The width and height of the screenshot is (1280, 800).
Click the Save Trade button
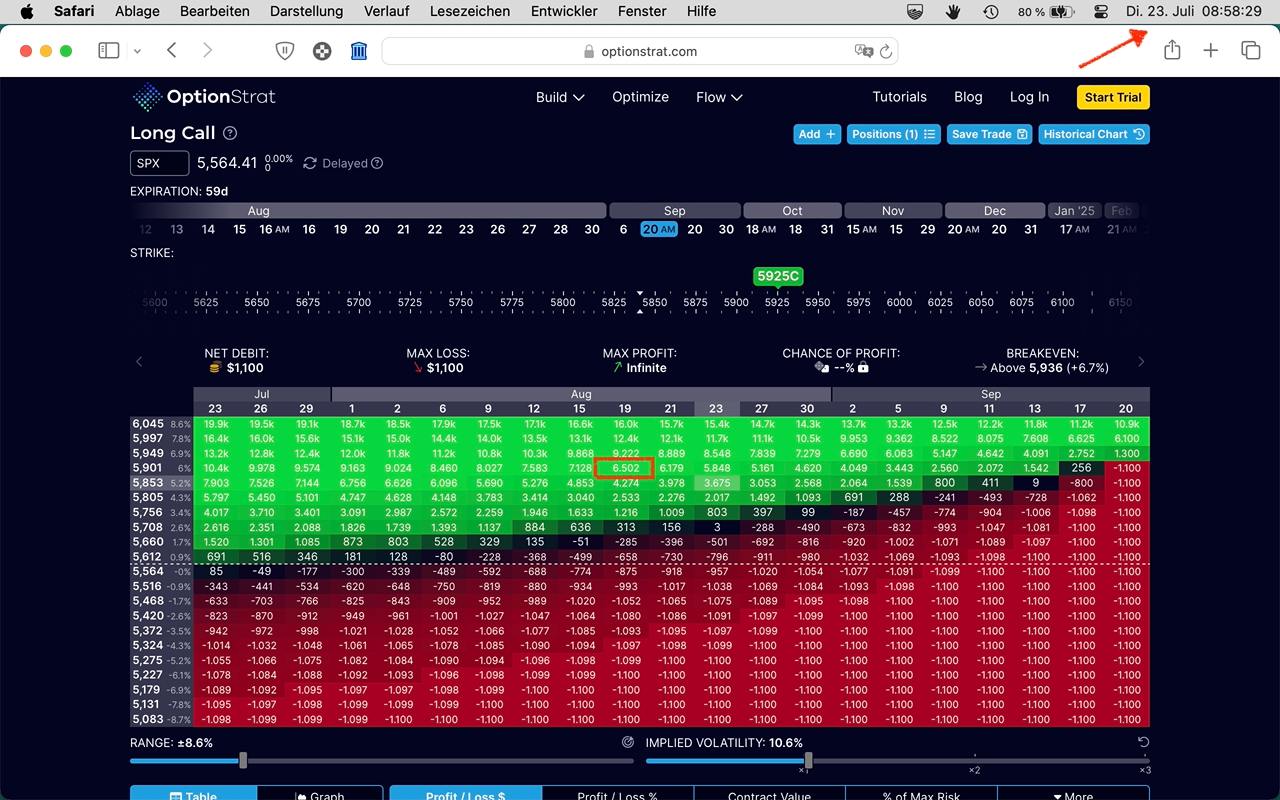click(989, 134)
